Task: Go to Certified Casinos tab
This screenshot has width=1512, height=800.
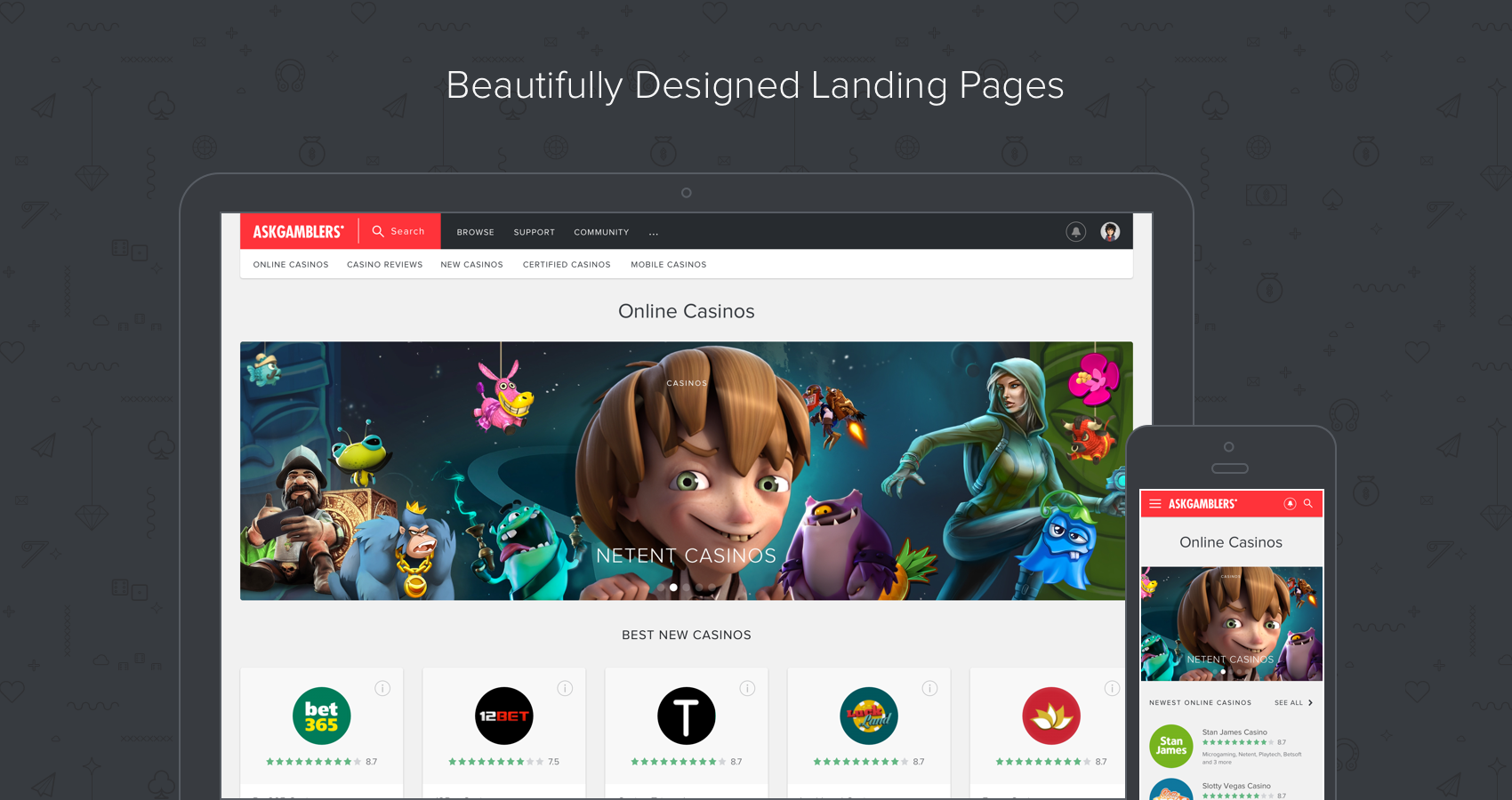Action: (567, 265)
